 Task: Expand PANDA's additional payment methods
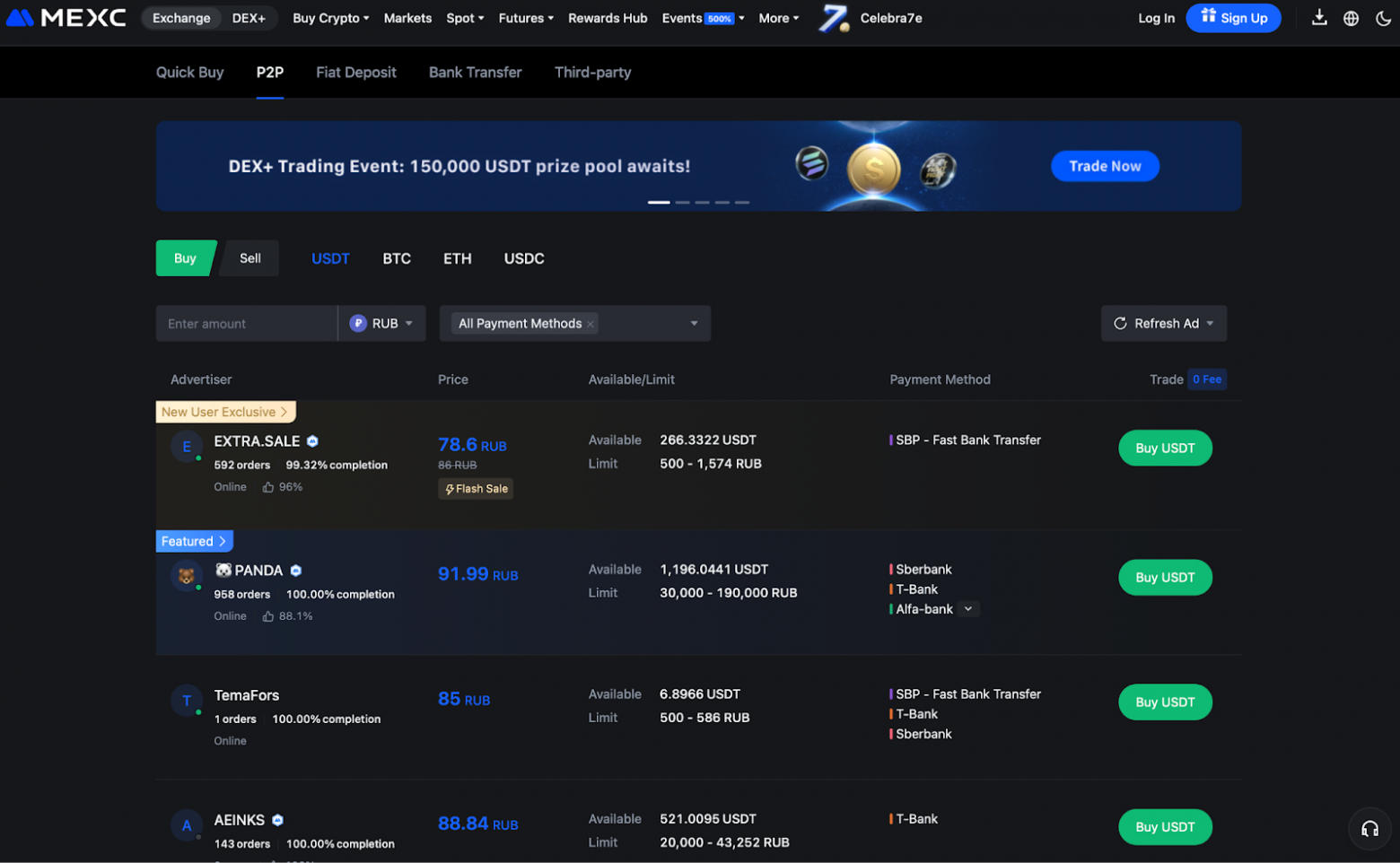click(968, 609)
